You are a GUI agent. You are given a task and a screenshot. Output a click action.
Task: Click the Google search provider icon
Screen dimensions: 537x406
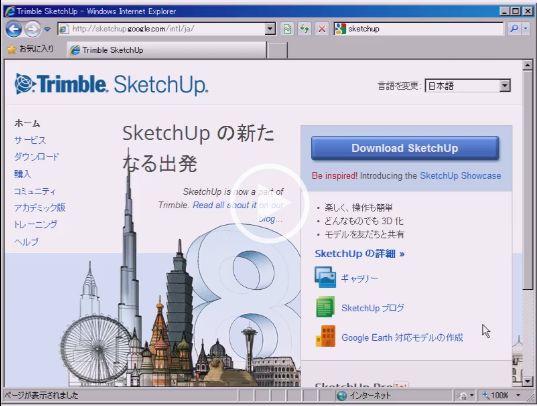pos(340,29)
